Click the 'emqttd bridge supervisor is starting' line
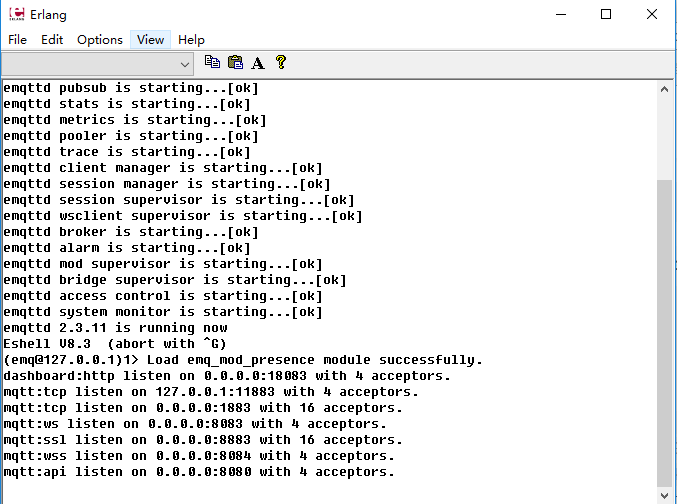 tap(175, 280)
